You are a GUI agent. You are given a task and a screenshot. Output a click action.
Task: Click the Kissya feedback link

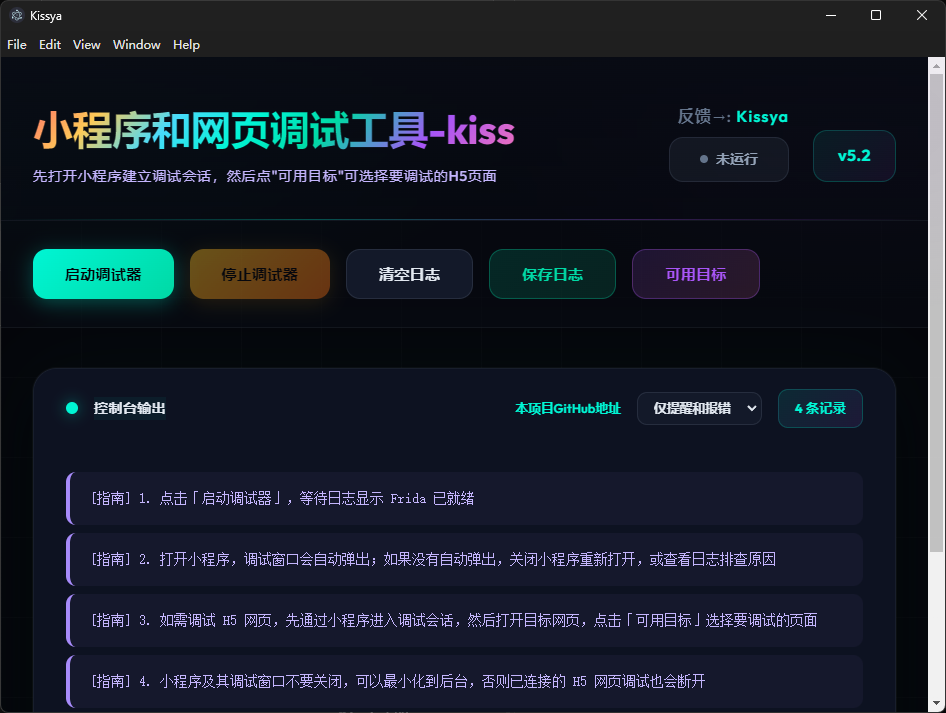[x=762, y=116]
